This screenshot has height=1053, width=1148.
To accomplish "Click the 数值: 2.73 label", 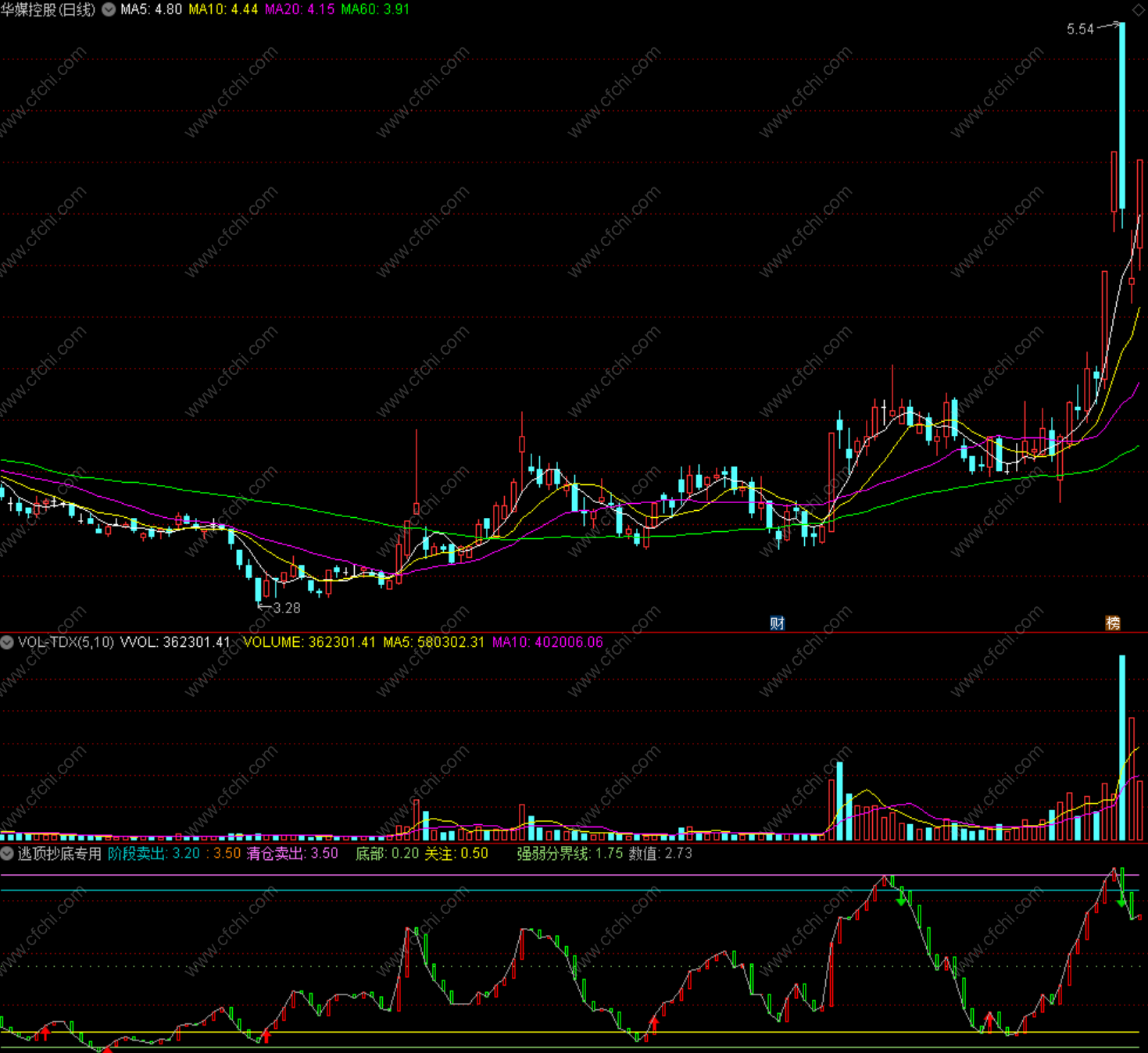I will coord(660,854).
